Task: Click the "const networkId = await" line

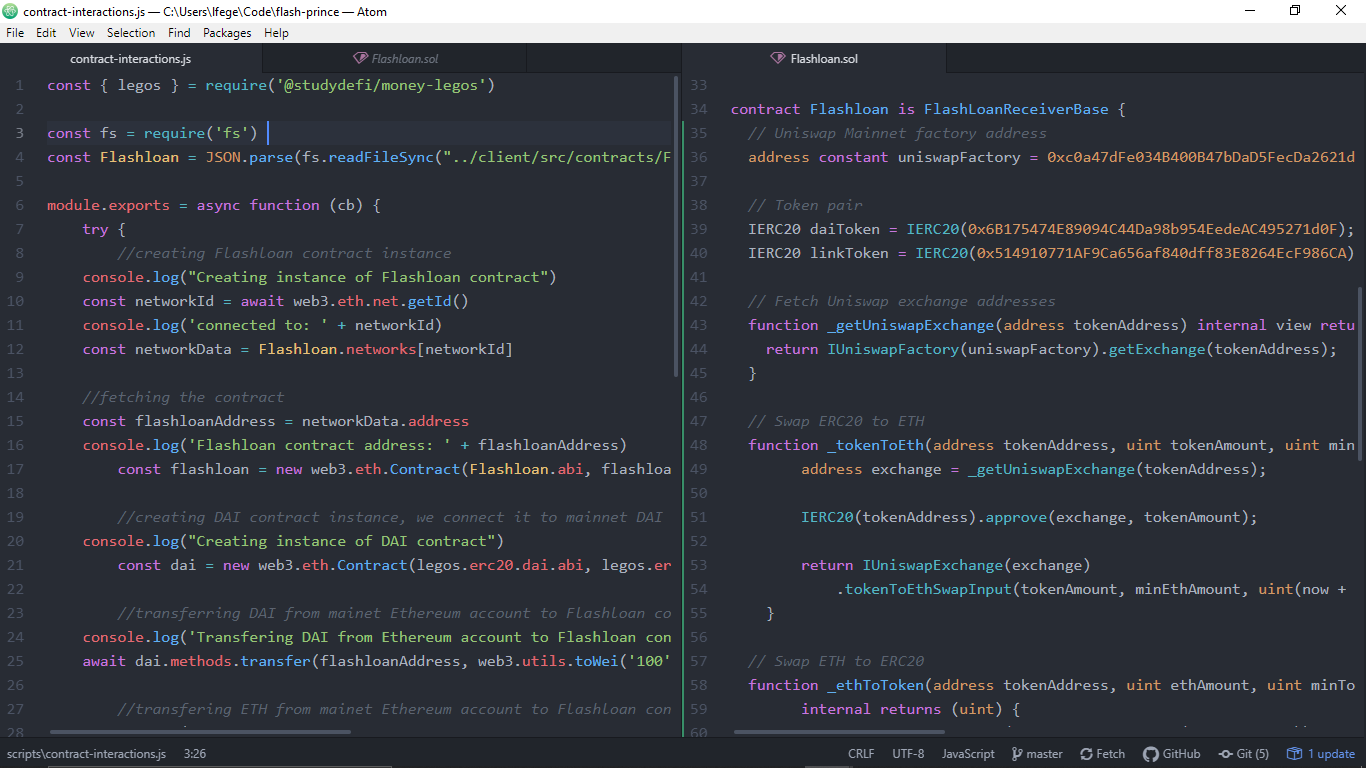Action: (x=276, y=301)
